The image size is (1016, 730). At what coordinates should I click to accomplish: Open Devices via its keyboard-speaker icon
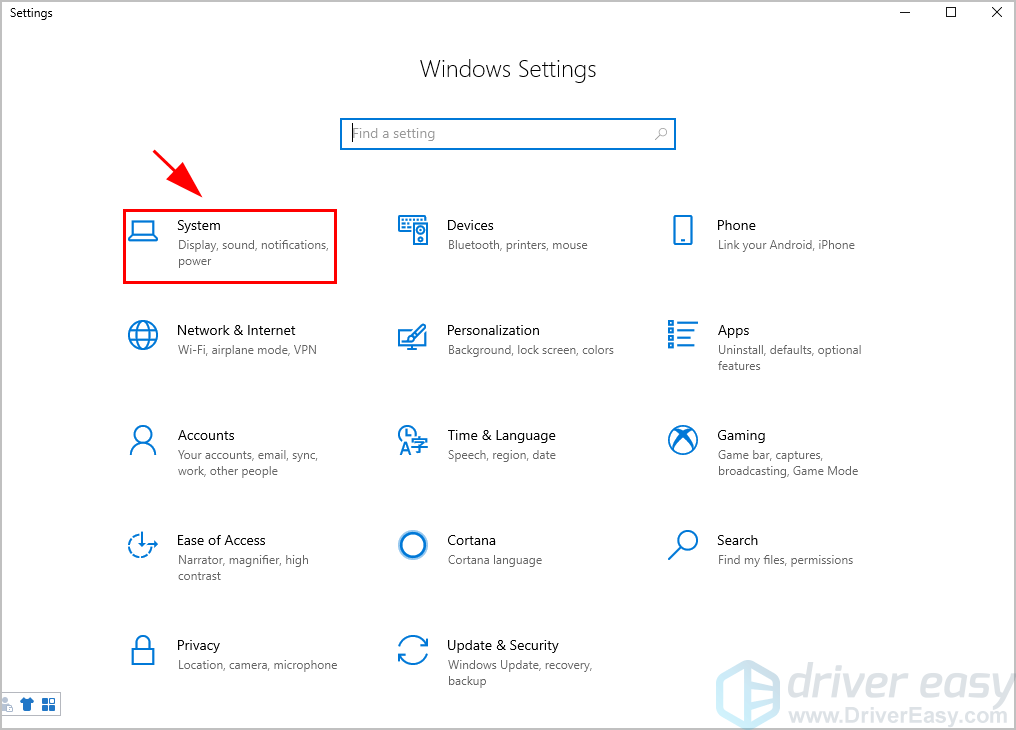413,231
